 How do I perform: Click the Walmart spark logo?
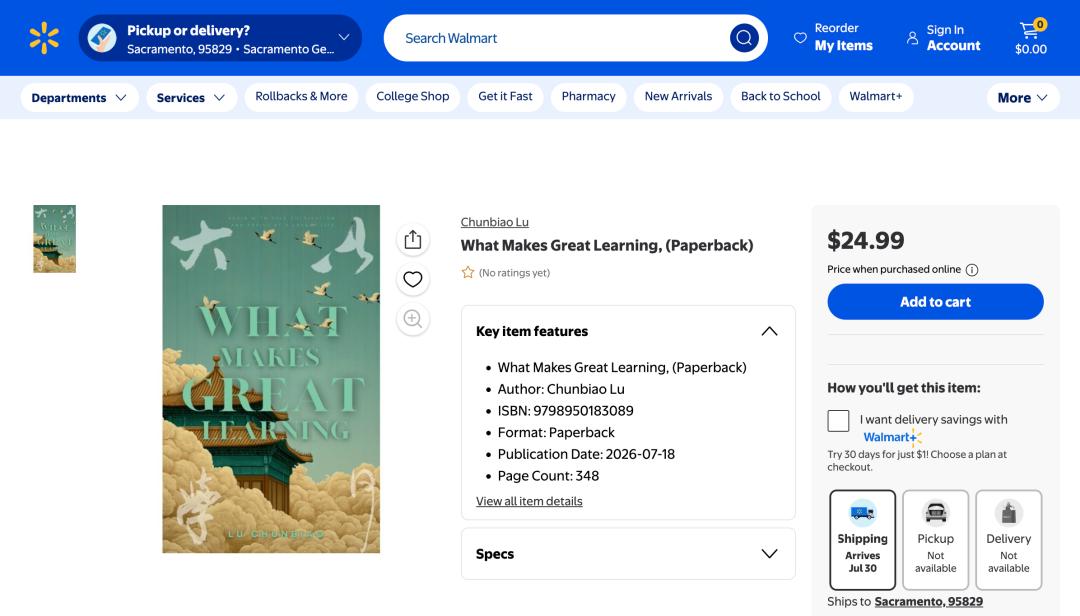(44, 38)
